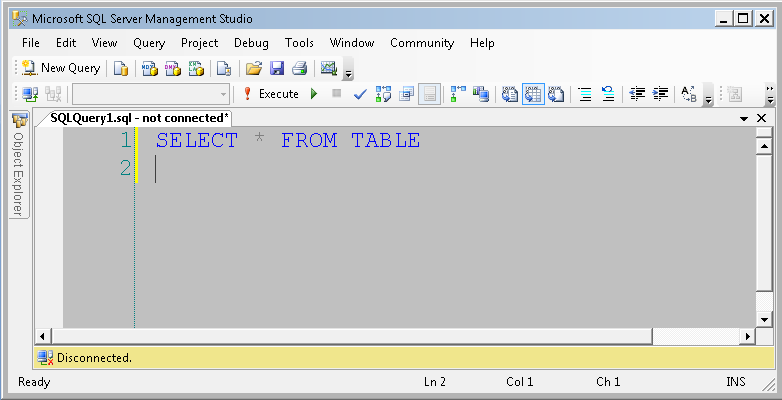Start debugging with green play arrow

tap(314, 94)
